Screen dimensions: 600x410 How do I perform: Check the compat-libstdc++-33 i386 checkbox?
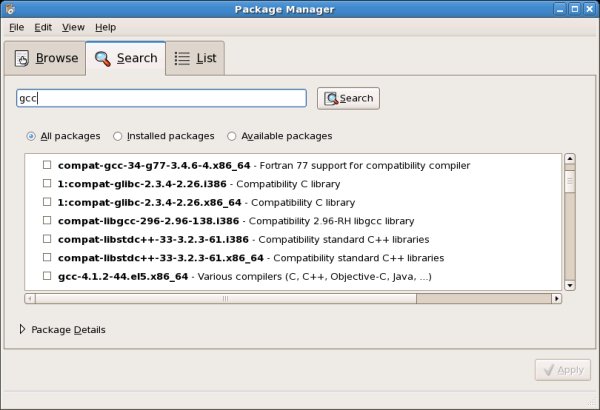pos(47,239)
